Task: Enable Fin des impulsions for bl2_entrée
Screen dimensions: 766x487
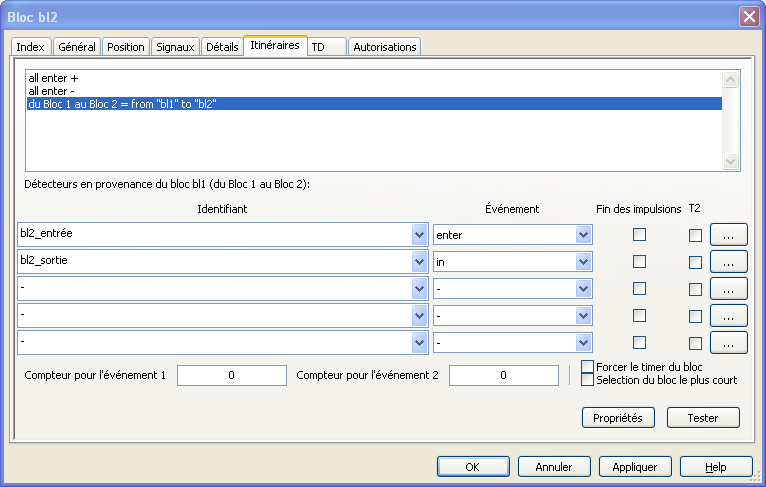Action: click(x=639, y=235)
